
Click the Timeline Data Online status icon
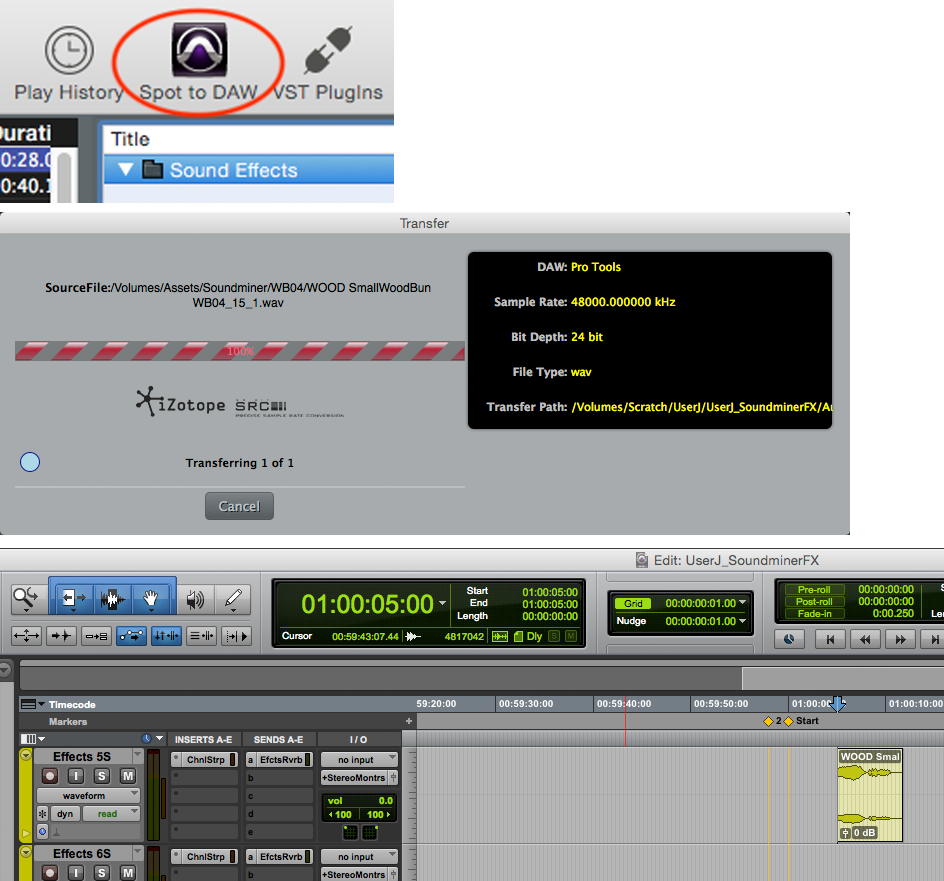(x=500, y=637)
